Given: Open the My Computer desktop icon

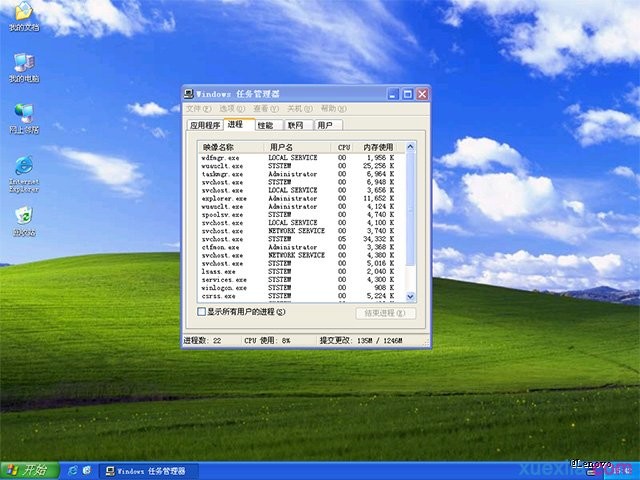Looking at the screenshot, I should coord(24,68).
